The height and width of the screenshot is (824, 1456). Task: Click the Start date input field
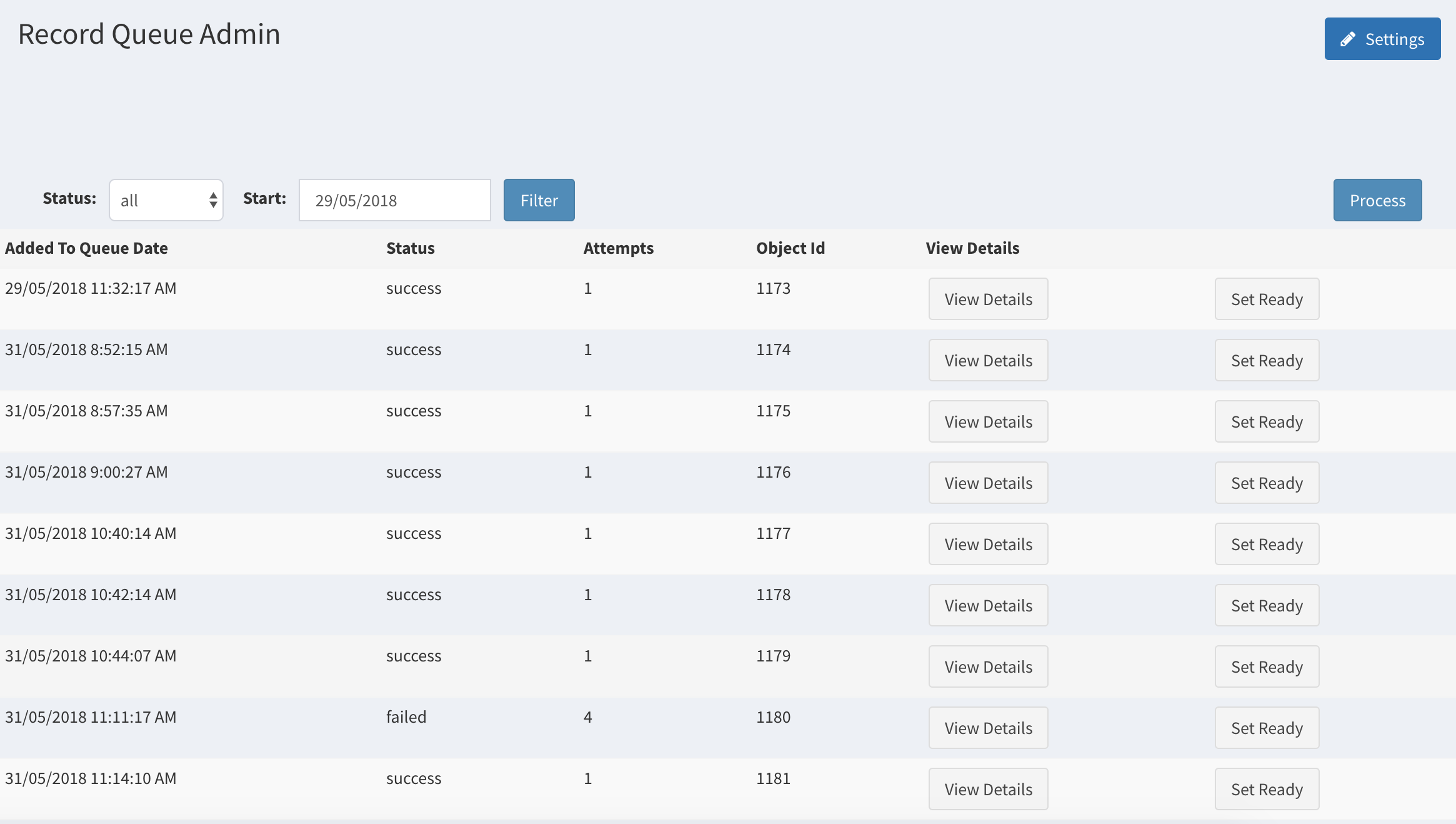tap(394, 200)
